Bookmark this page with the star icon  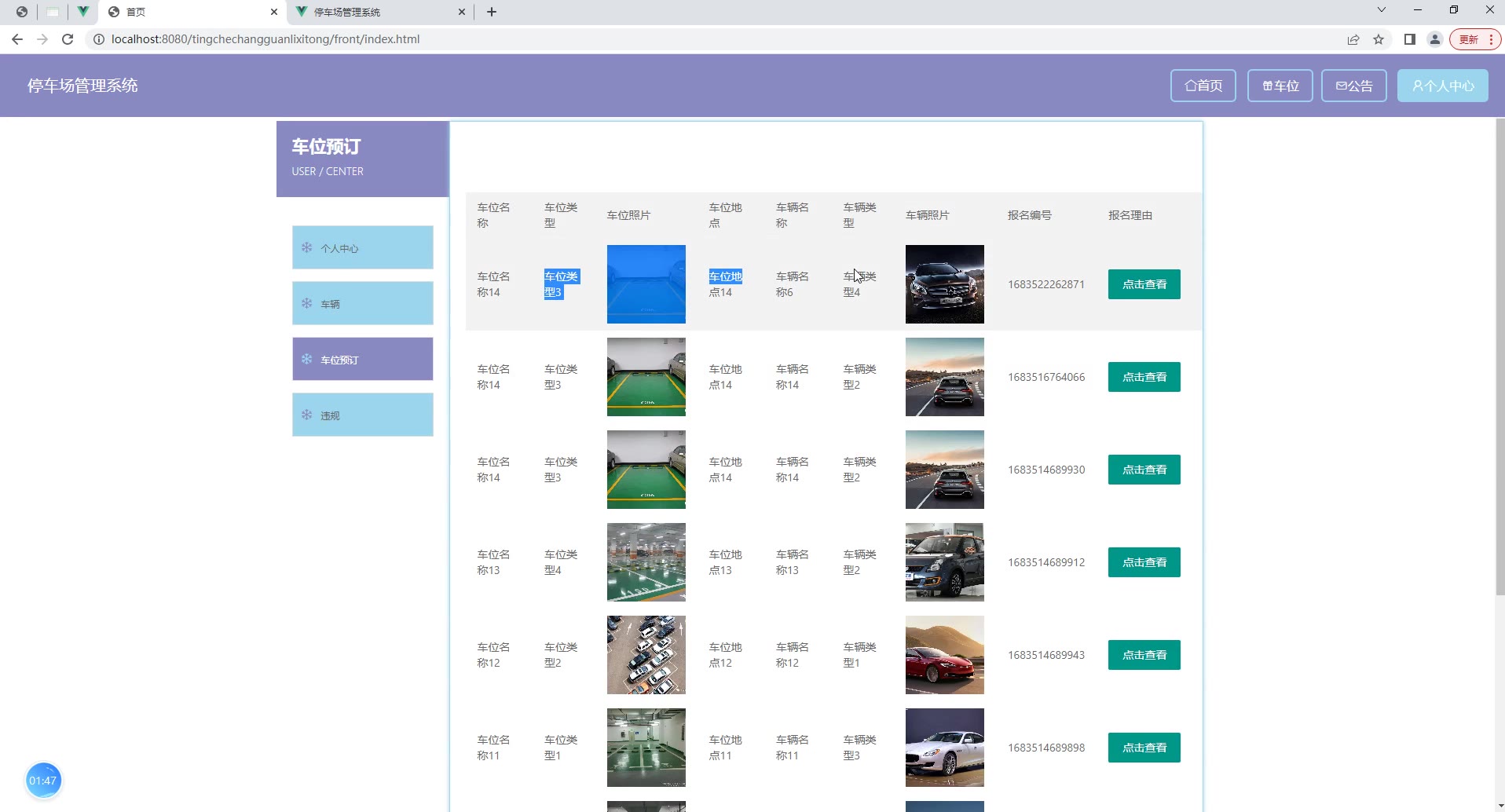pyautogui.click(x=1379, y=39)
